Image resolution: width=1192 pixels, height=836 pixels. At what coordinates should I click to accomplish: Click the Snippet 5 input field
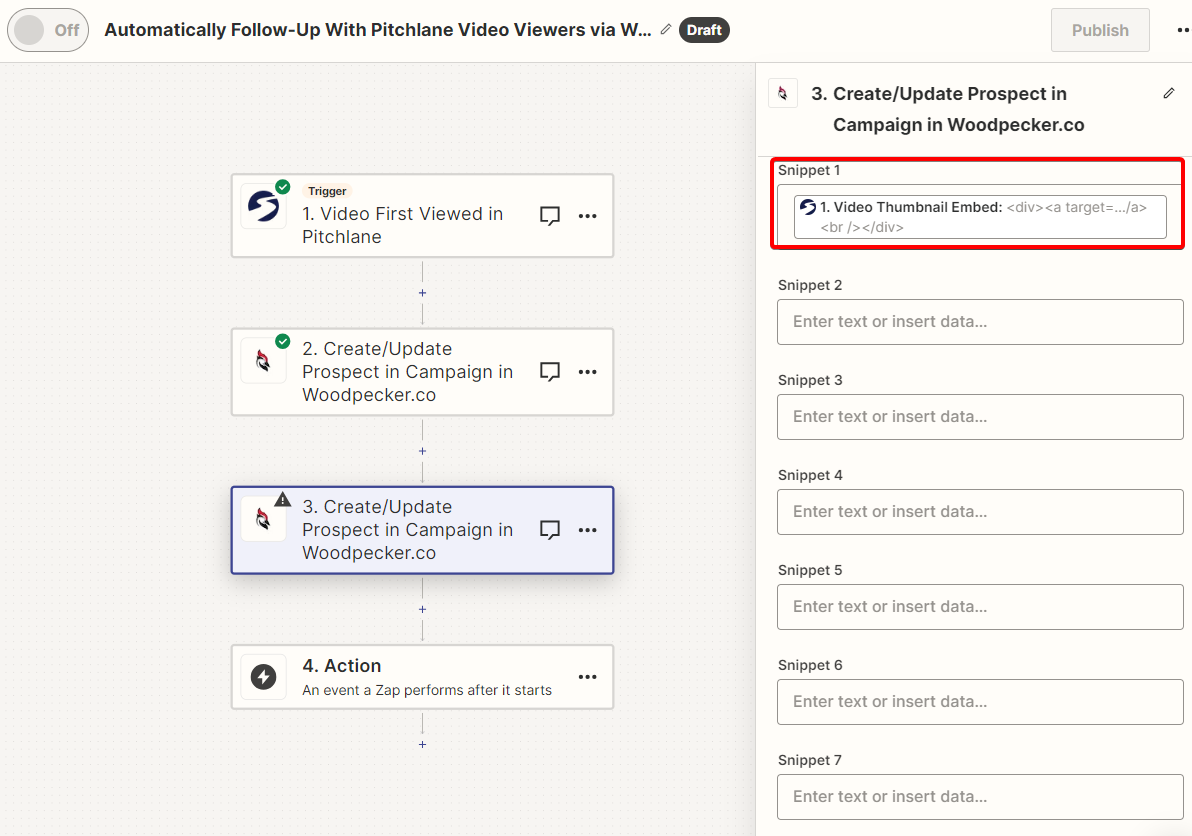[x=980, y=606]
